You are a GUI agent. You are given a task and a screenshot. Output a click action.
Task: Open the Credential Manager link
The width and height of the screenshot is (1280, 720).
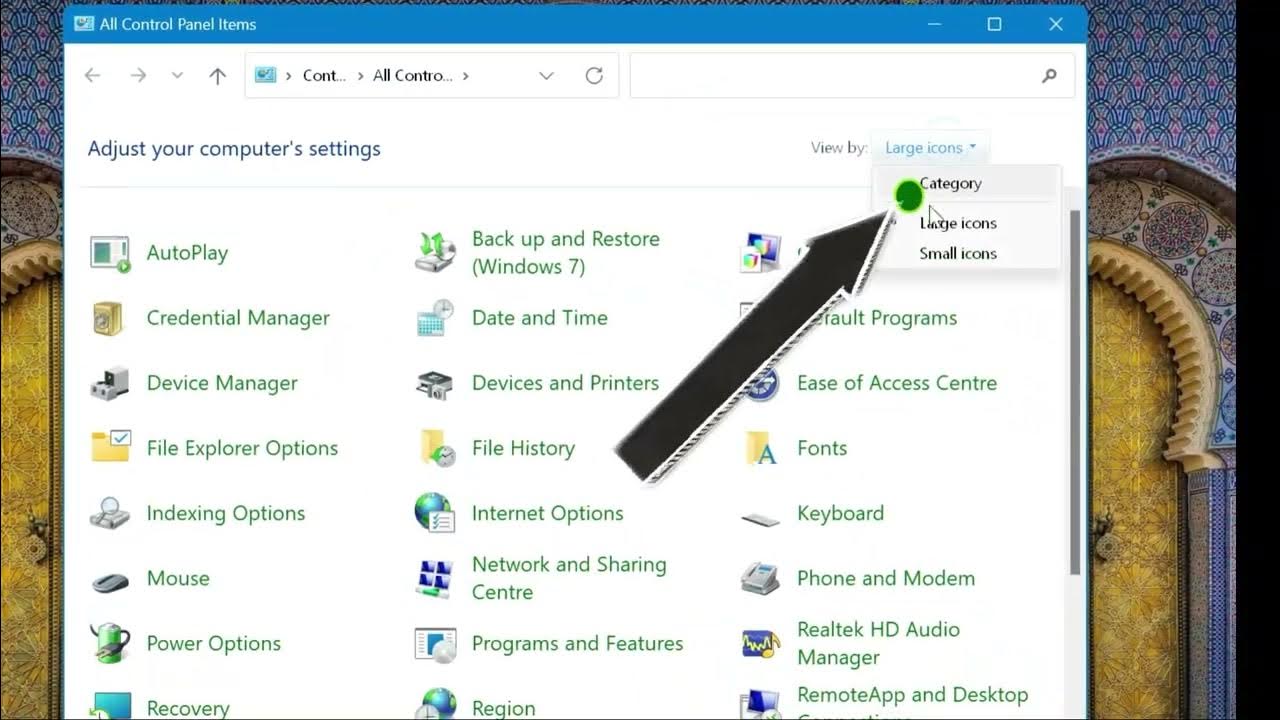click(x=238, y=318)
